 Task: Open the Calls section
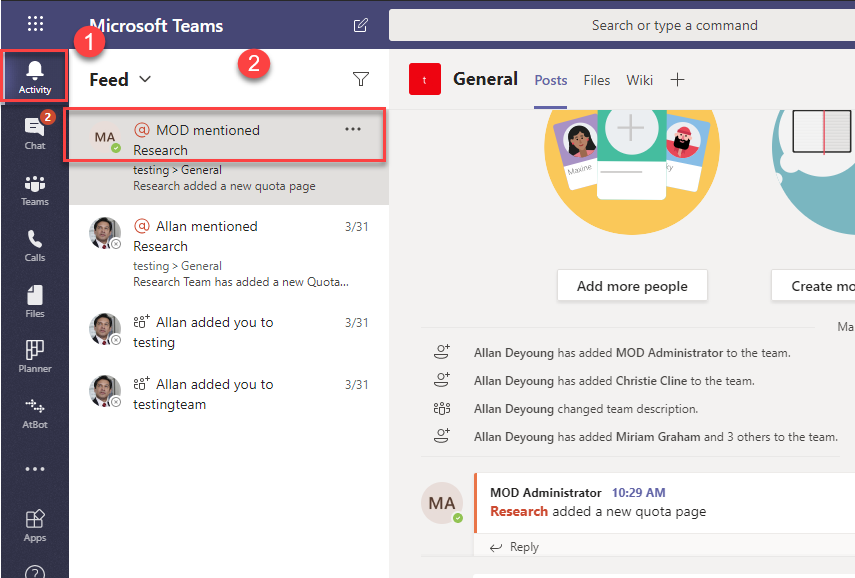(34, 245)
